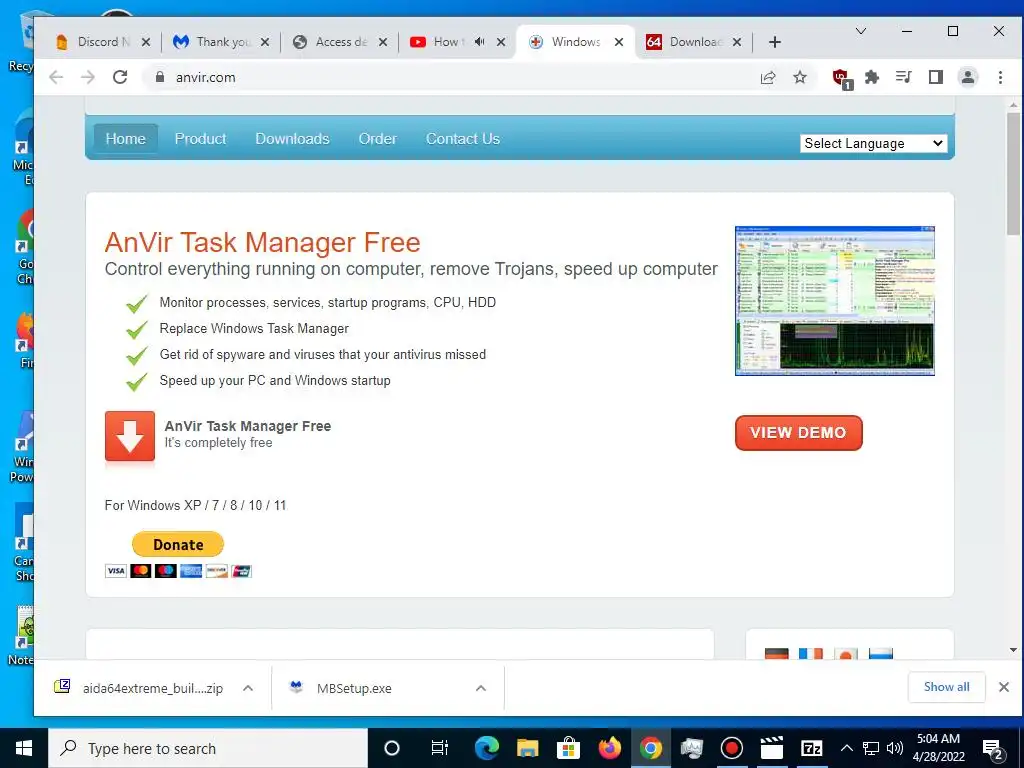Screen dimensions: 1024x768
Task: Open the 7-Zip taskbar icon
Action: point(811,748)
